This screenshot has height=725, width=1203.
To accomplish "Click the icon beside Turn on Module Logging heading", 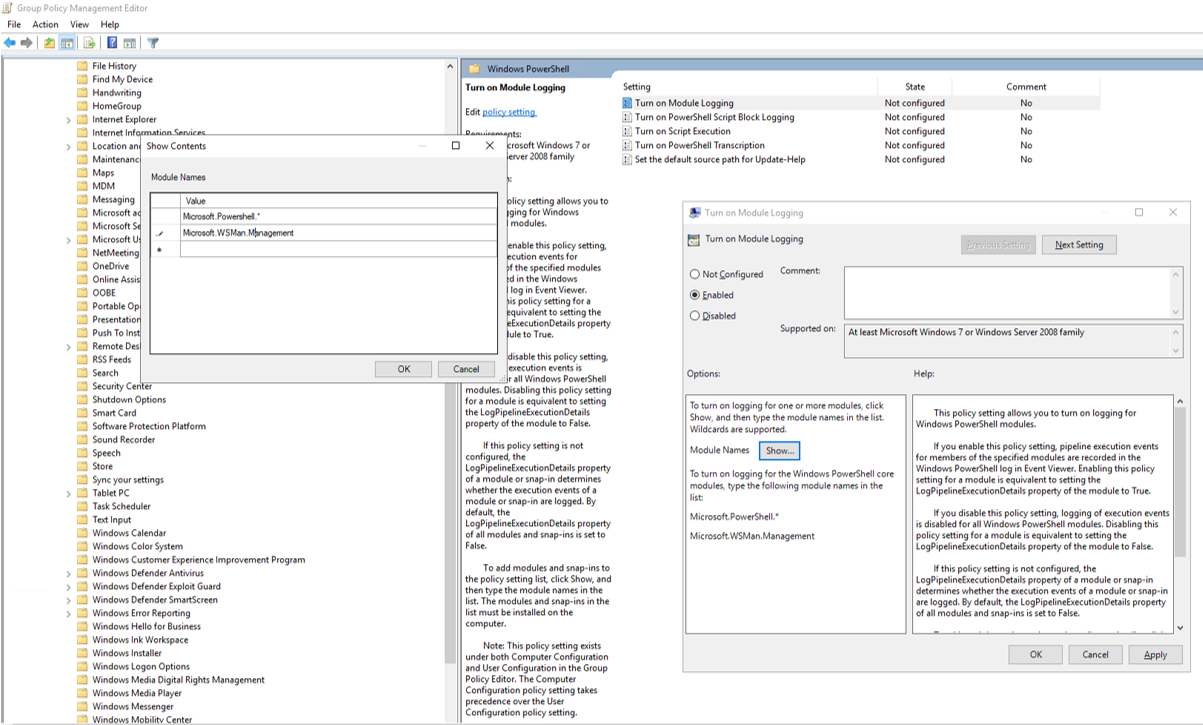I will pyautogui.click(x=694, y=240).
